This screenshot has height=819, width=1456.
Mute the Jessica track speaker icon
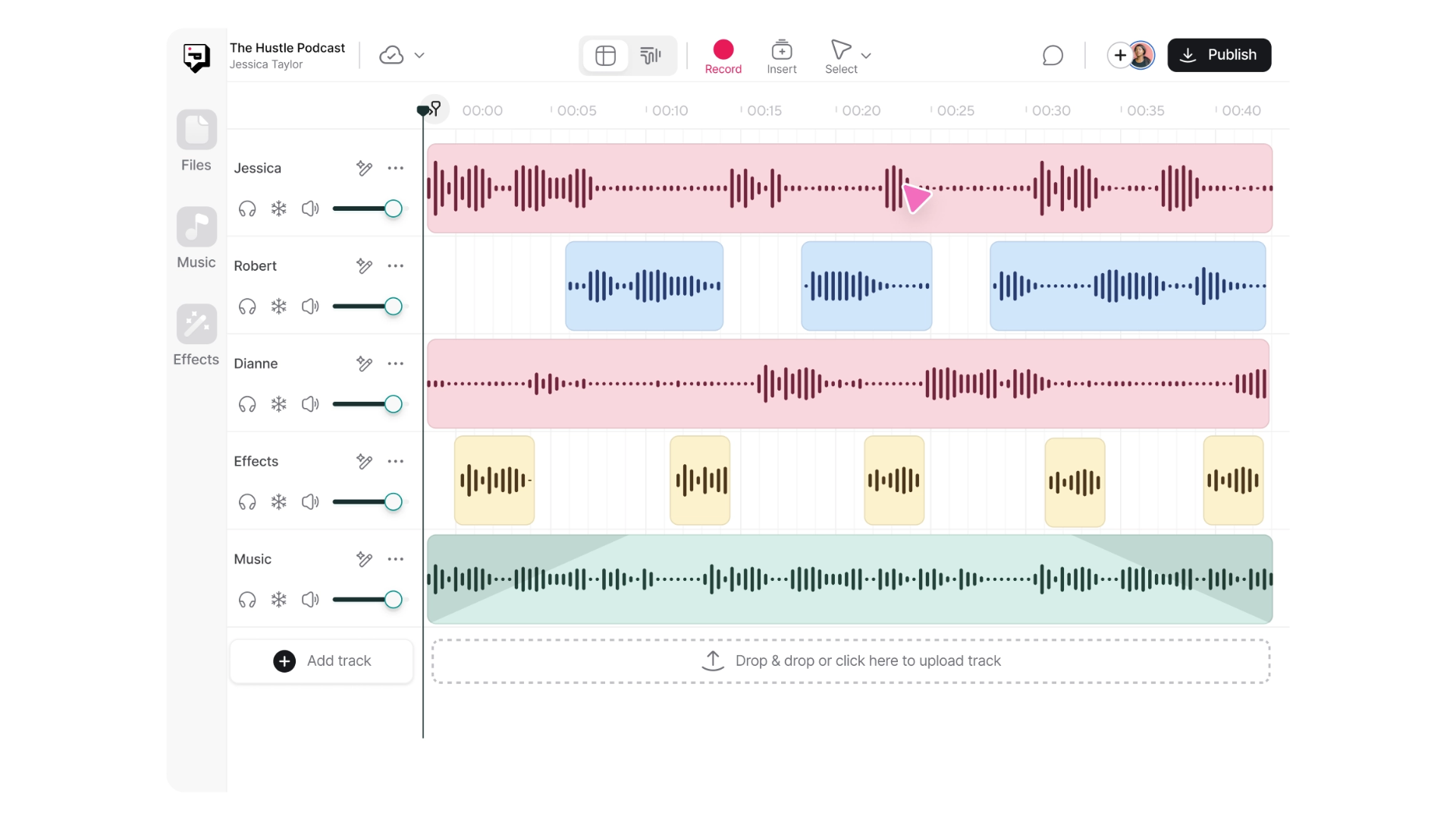(310, 209)
